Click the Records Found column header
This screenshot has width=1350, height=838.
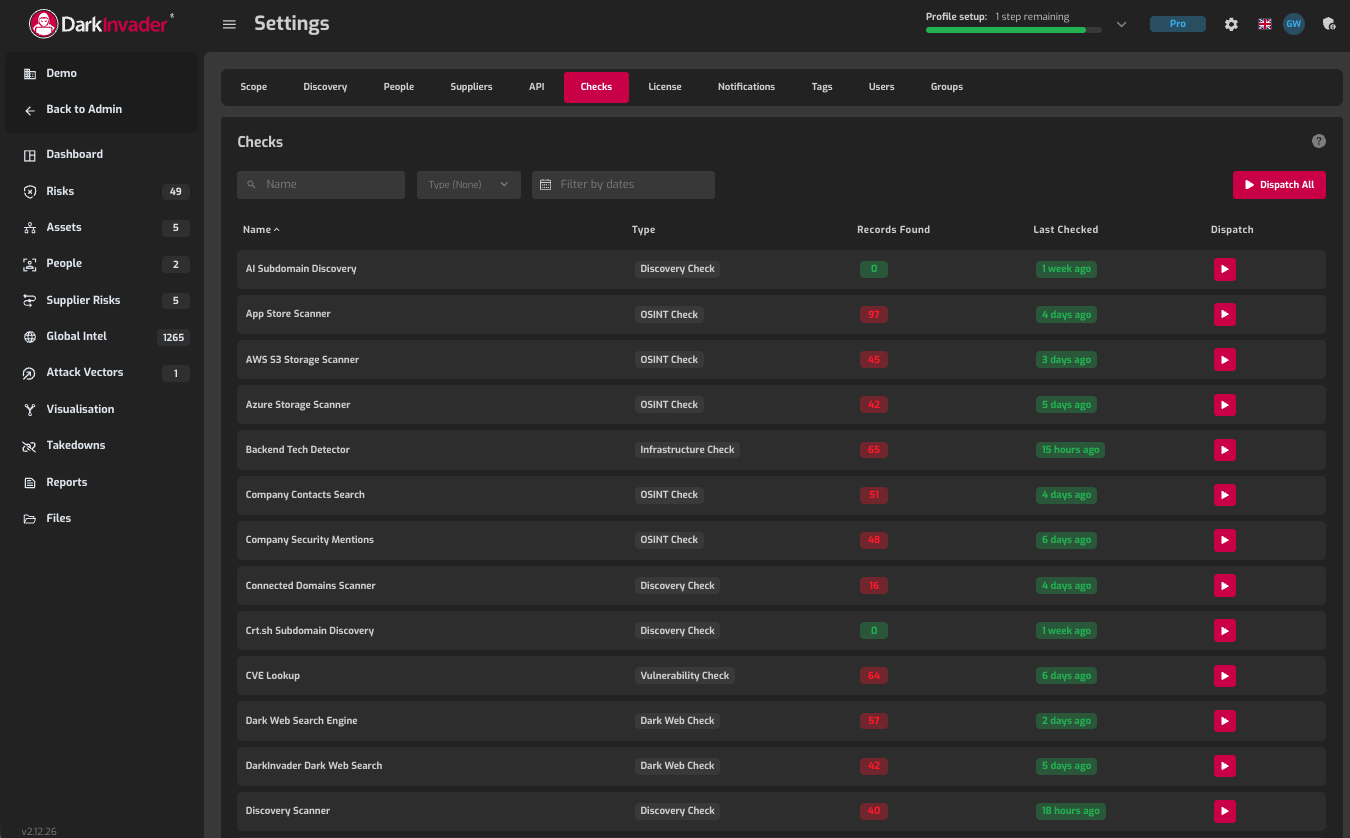click(x=893, y=229)
